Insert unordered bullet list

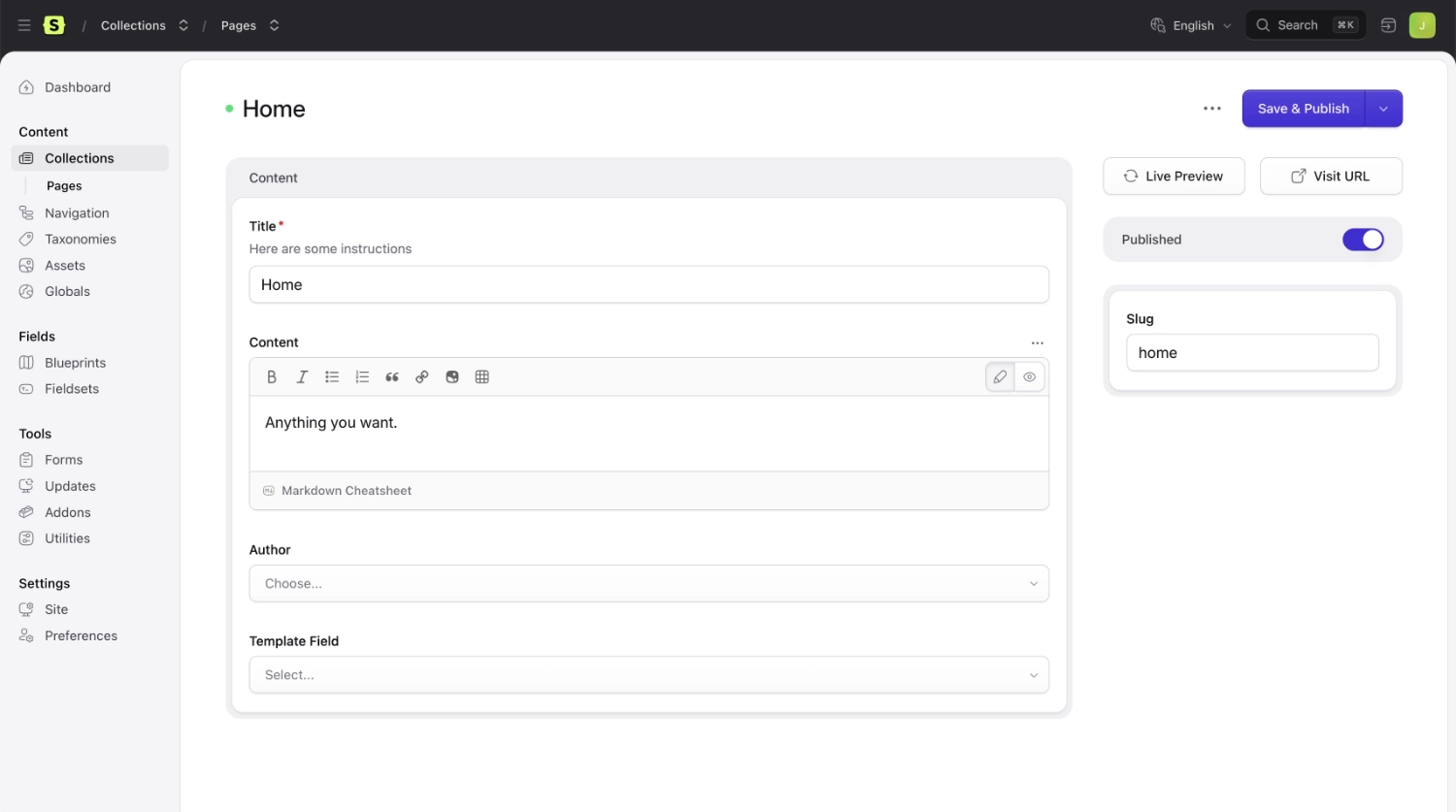[x=332, y=377]
